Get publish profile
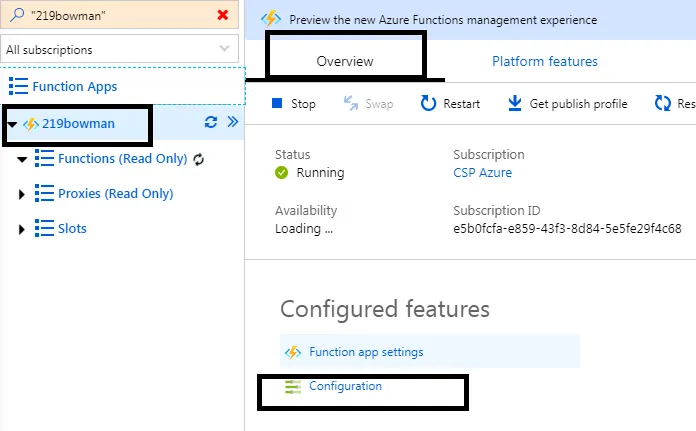The width and height of the screenshot is (696, 431). pos(578,104)
